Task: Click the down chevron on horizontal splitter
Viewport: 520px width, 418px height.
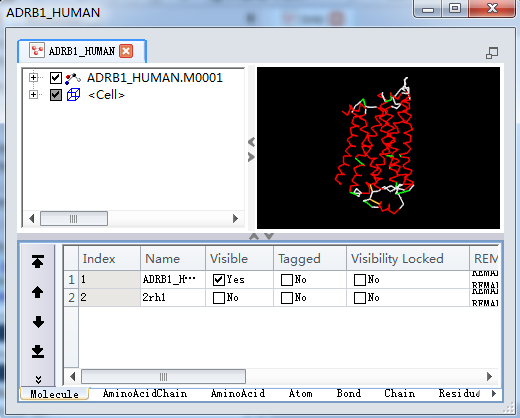Action: (269, 236)
